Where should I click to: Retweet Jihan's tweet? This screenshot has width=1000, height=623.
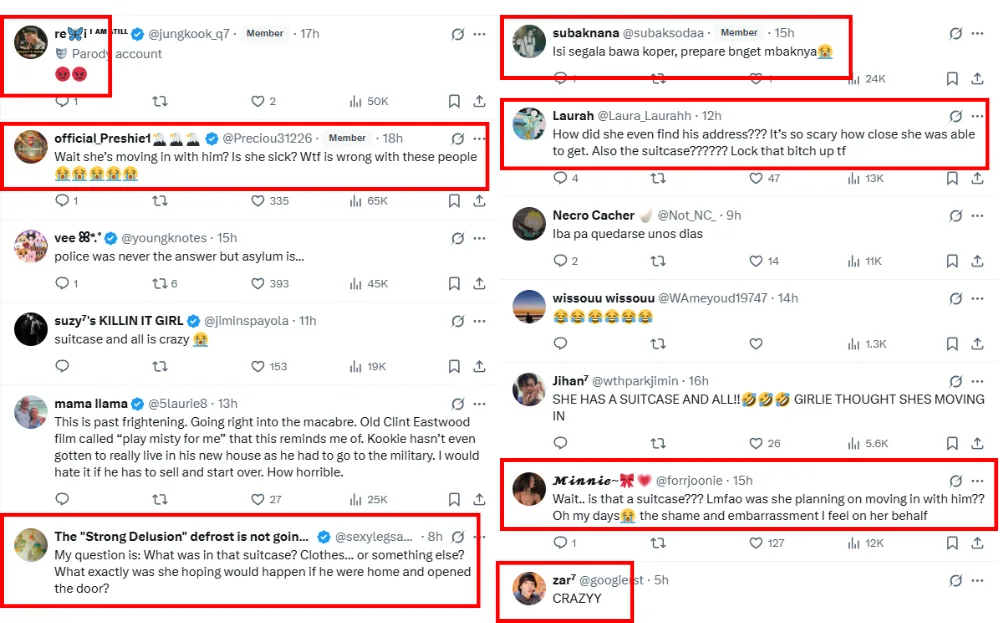658,443
